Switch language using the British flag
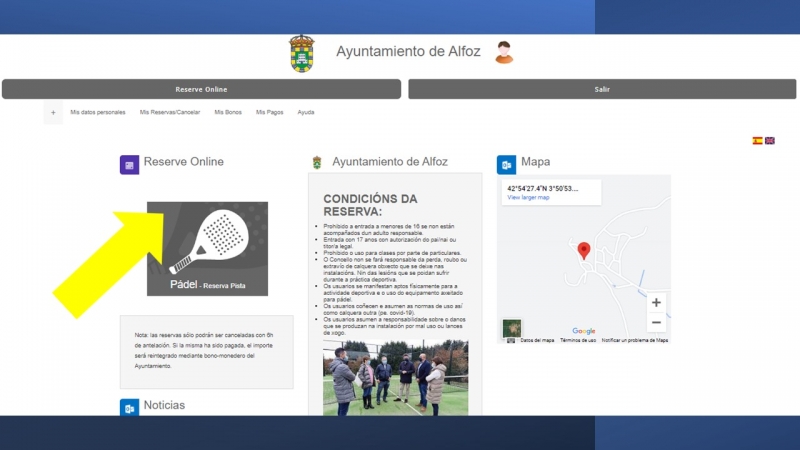Image resolution: width=800 pixels, height=450 pixels. 770,141
